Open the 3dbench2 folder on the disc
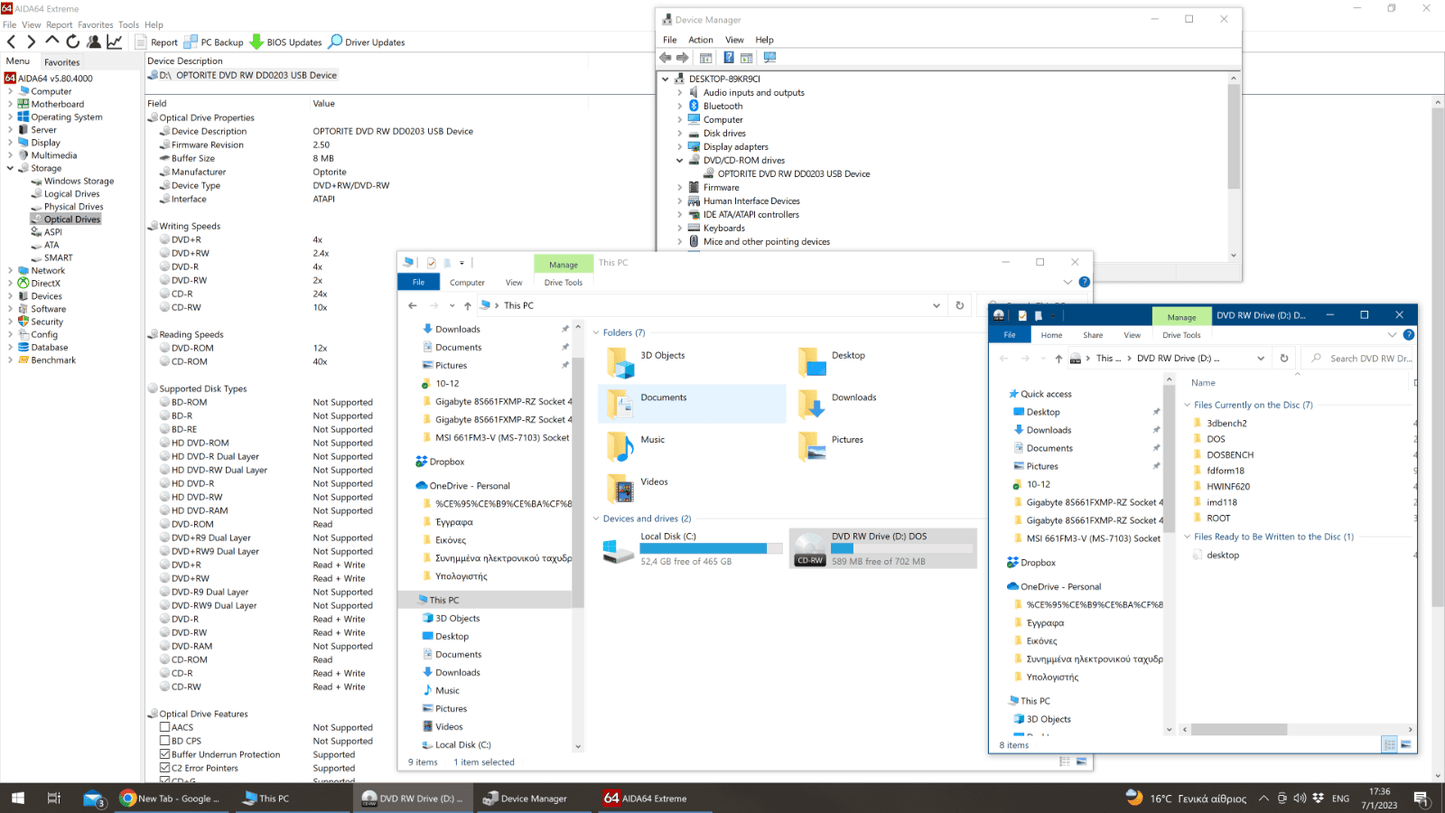Viewport: 1445px width, 813px height. click(1226, 423)
